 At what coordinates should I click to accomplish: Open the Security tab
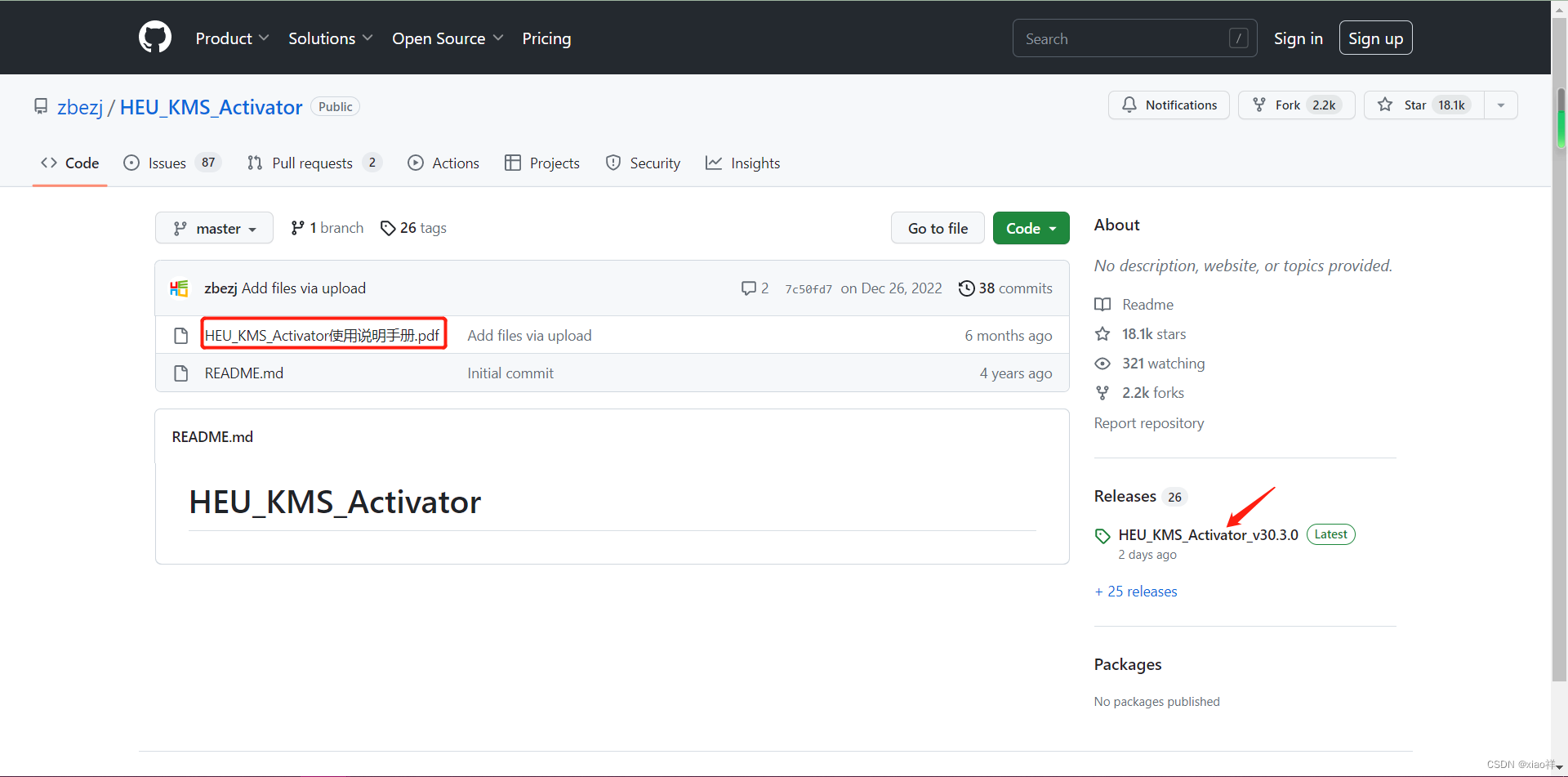point(643,163)
